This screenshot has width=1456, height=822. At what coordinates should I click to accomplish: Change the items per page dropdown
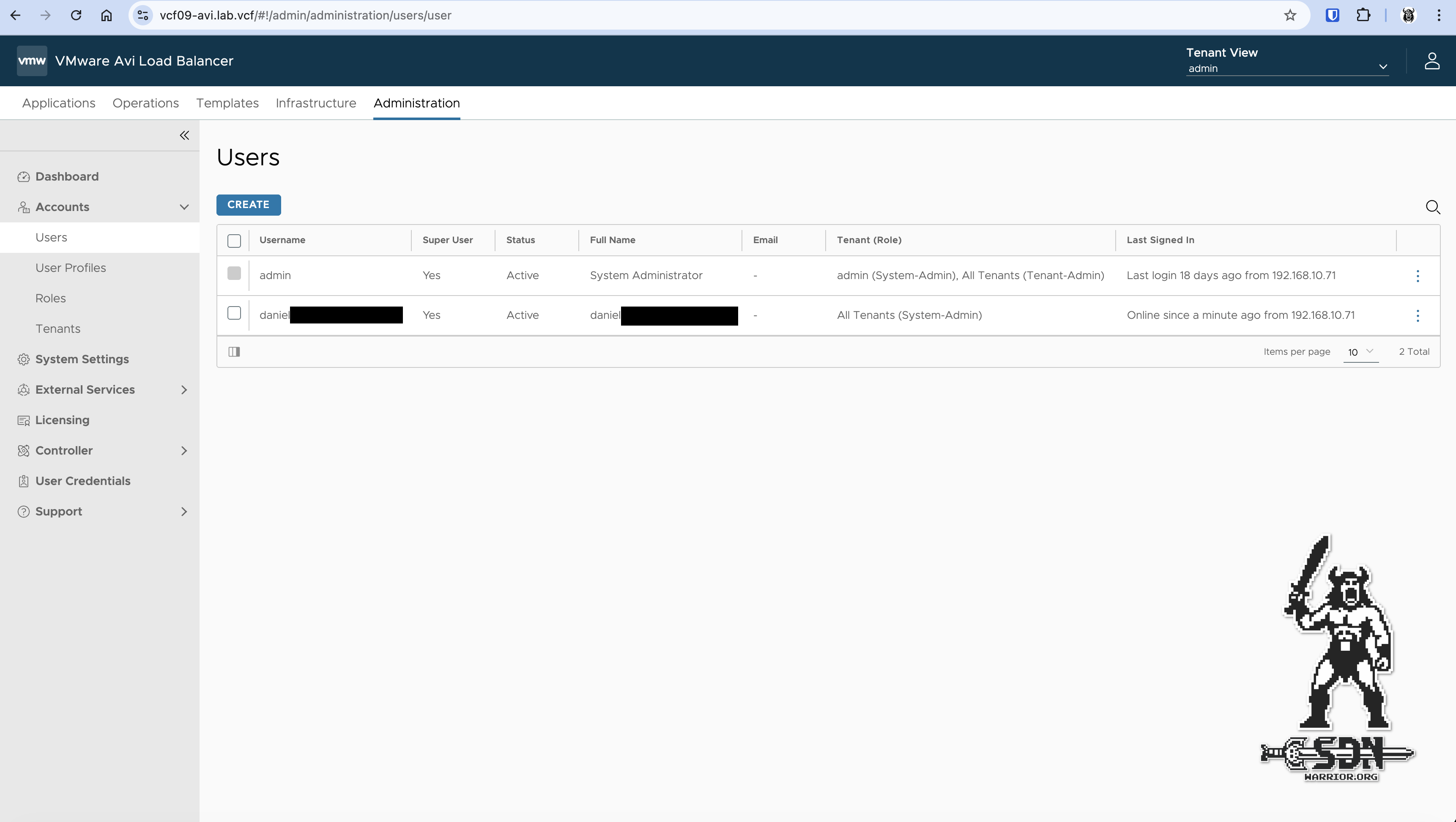pos(1360,352)
